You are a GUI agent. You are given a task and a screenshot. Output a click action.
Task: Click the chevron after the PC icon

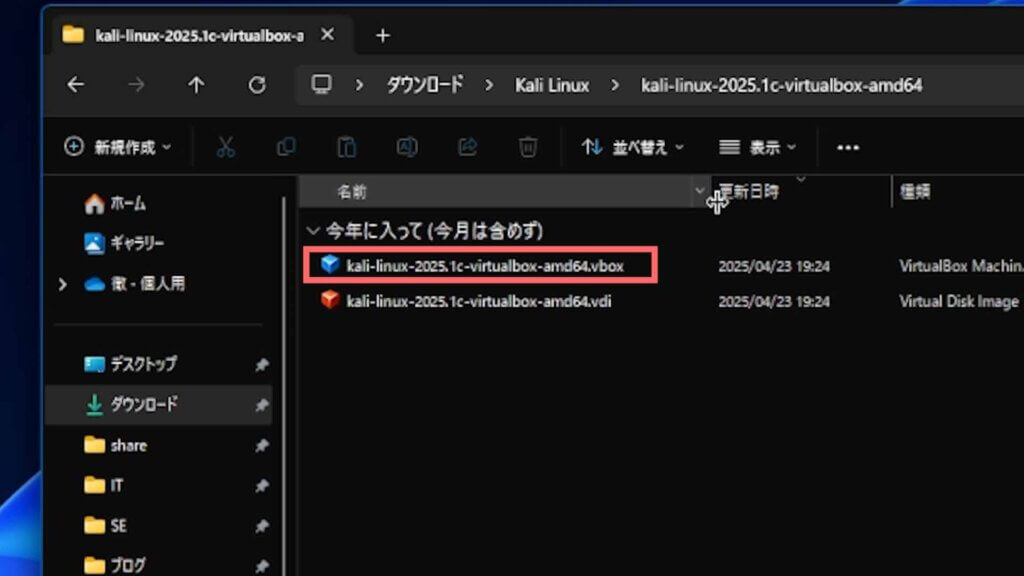click(x=359, y=85)
